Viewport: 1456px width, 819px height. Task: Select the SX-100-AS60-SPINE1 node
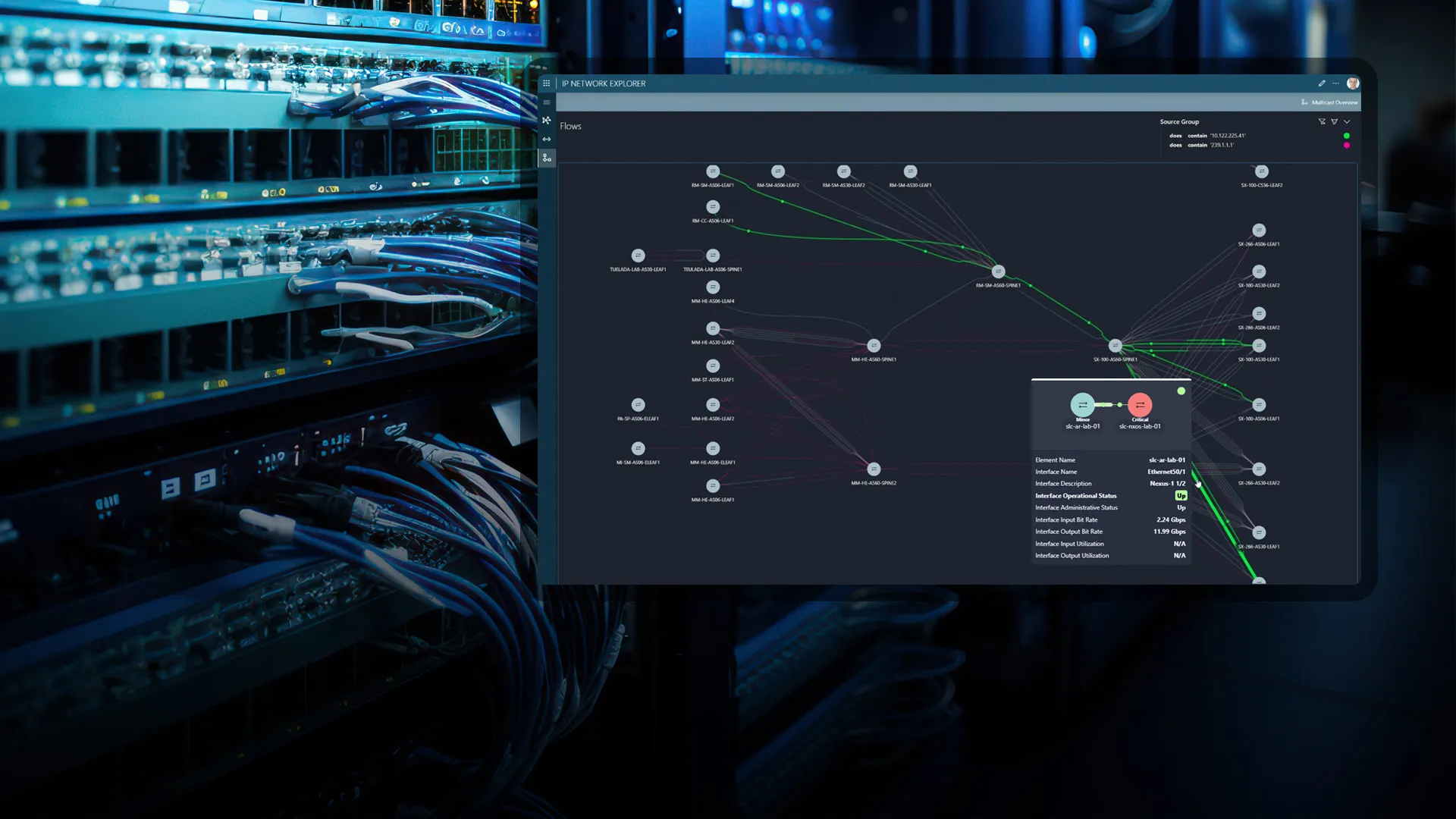point(1116,346)
